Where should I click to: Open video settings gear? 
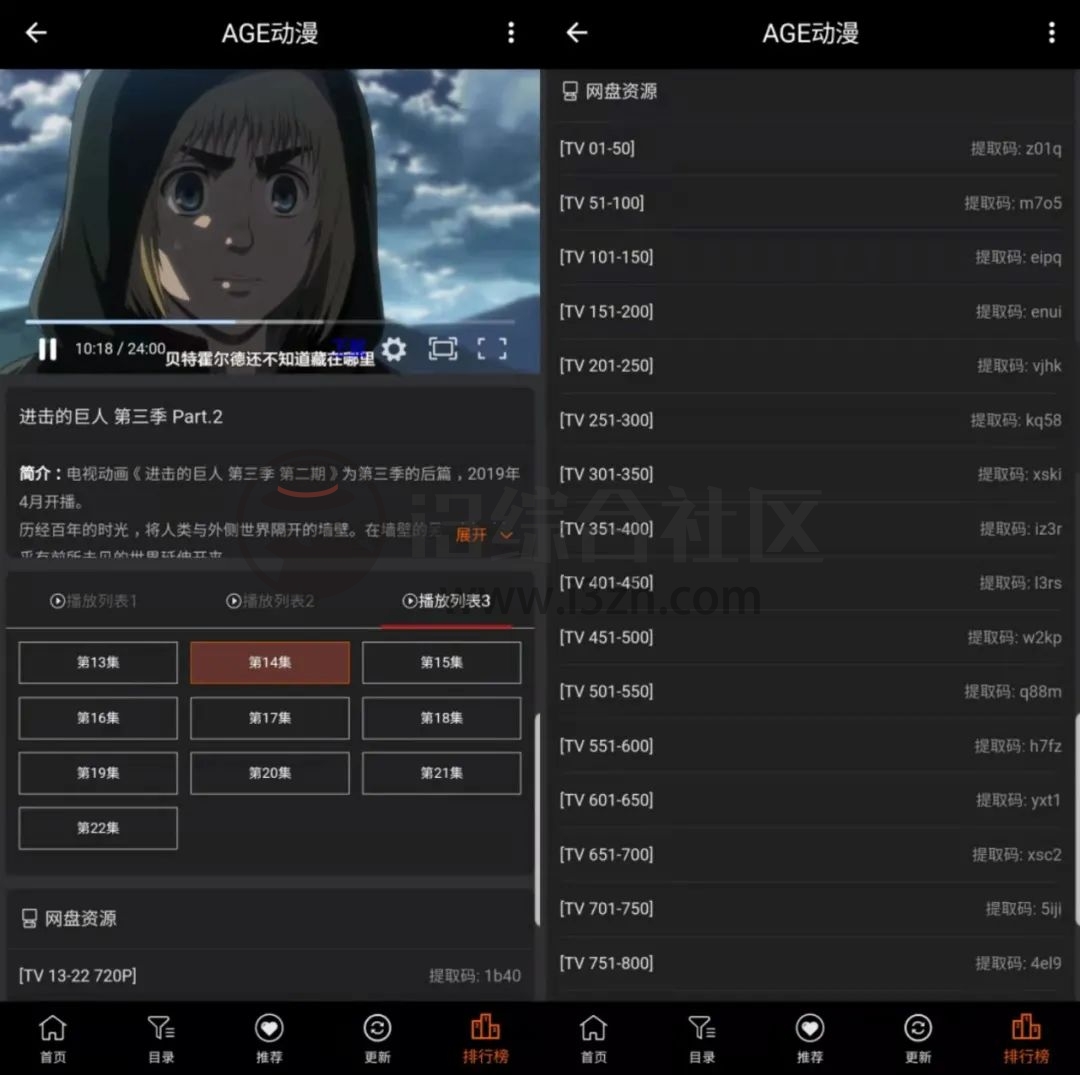[394, 349]
